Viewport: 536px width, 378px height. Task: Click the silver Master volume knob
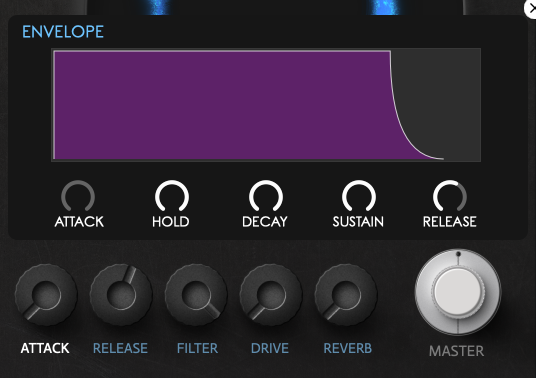pos(458,292)
